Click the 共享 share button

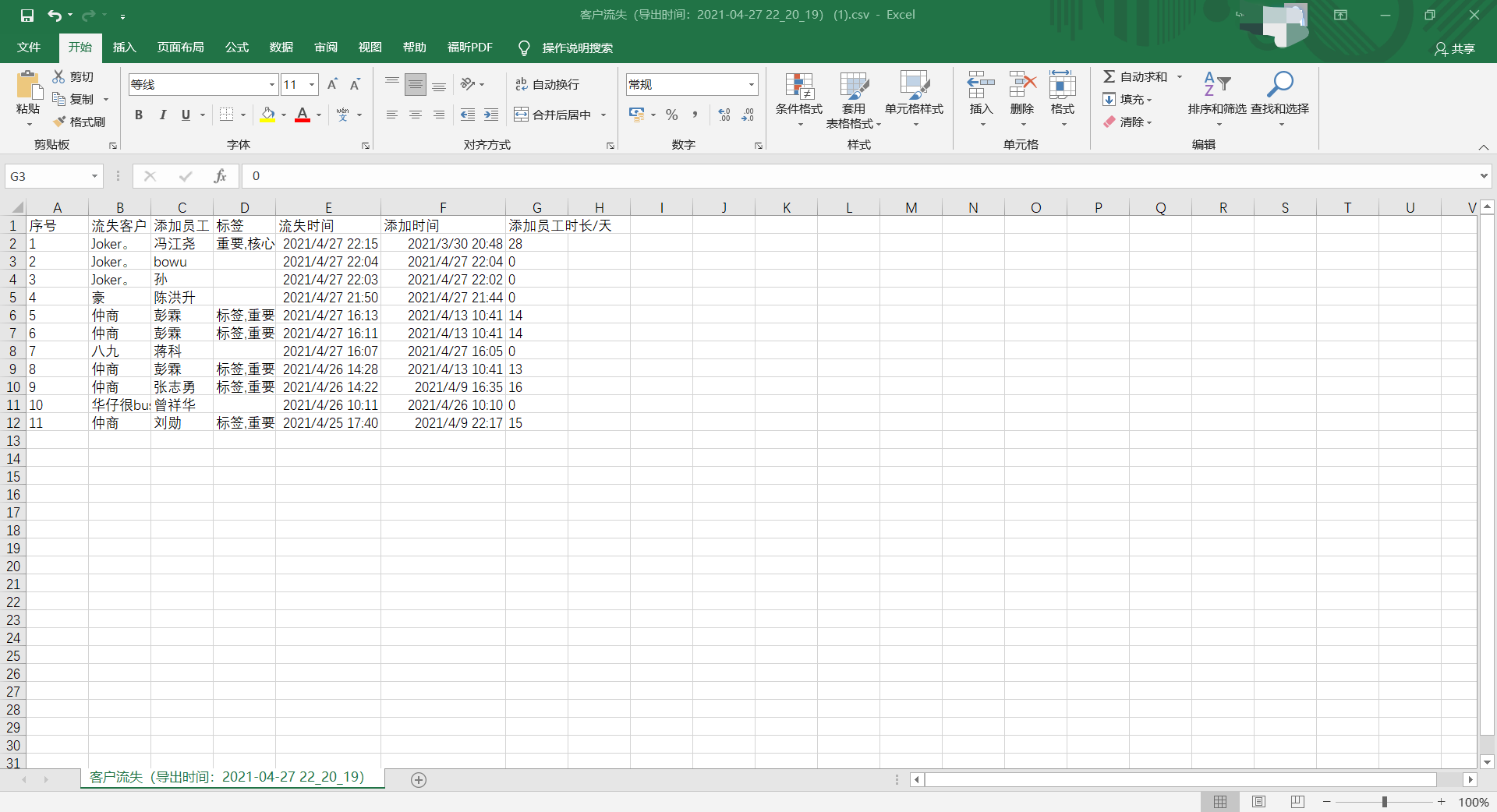1455,48
